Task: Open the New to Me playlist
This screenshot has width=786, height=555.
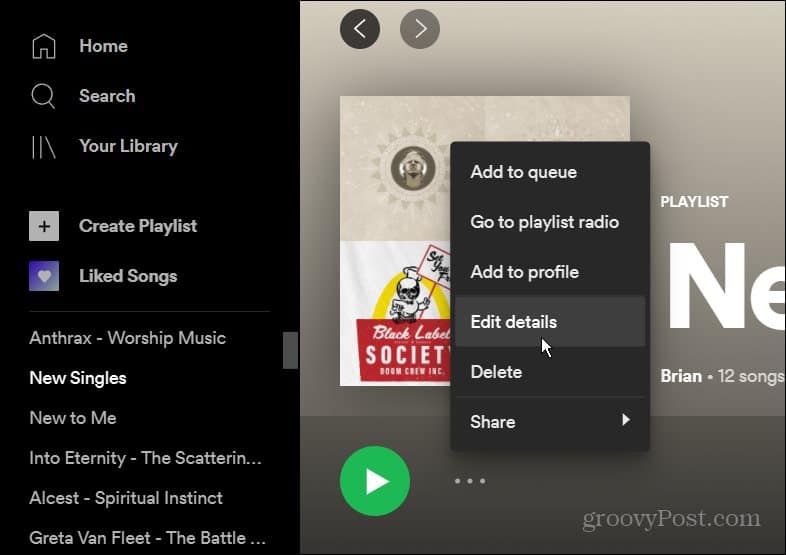Action: 73,418
